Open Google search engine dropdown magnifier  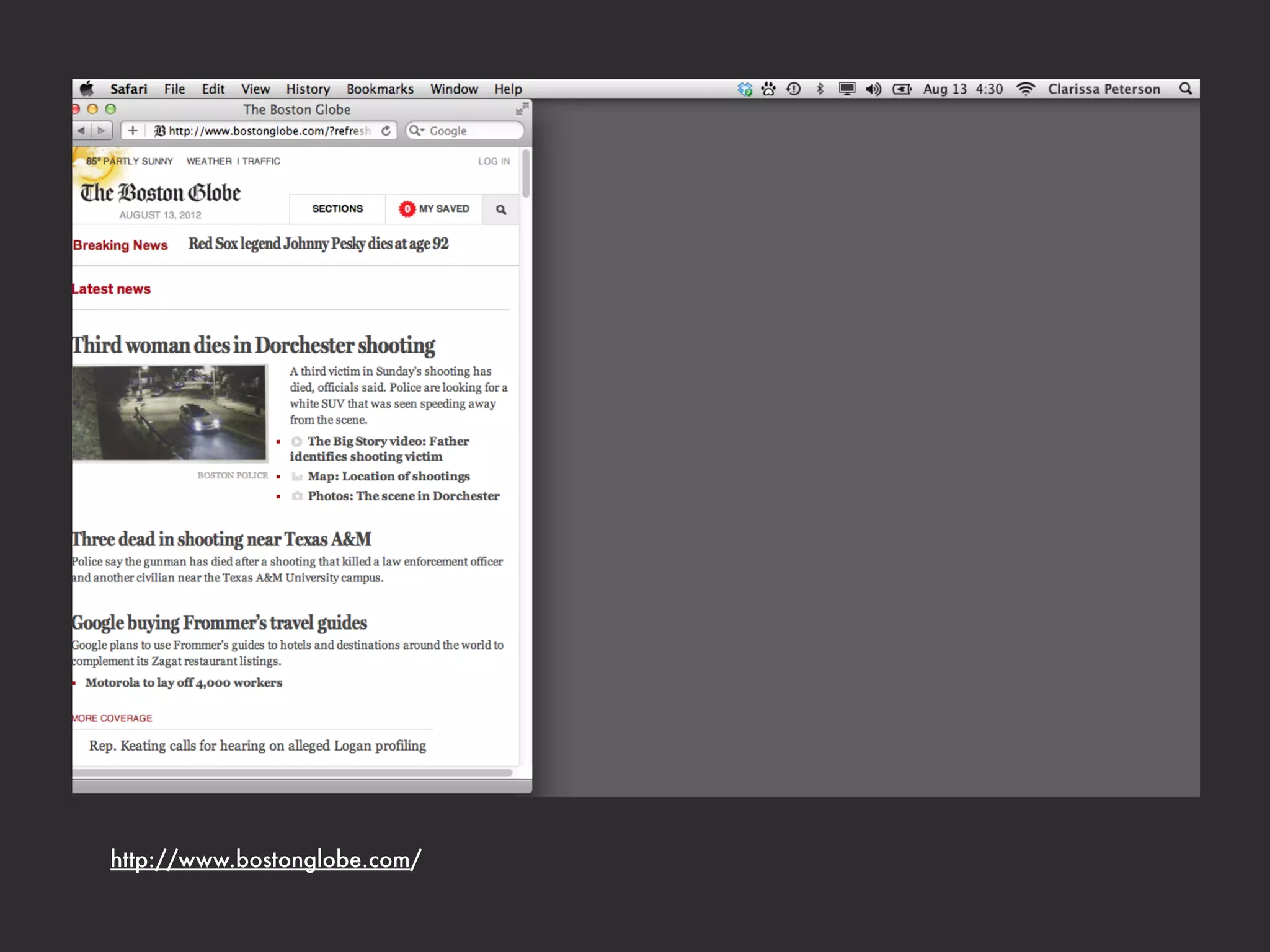[417, 131]
